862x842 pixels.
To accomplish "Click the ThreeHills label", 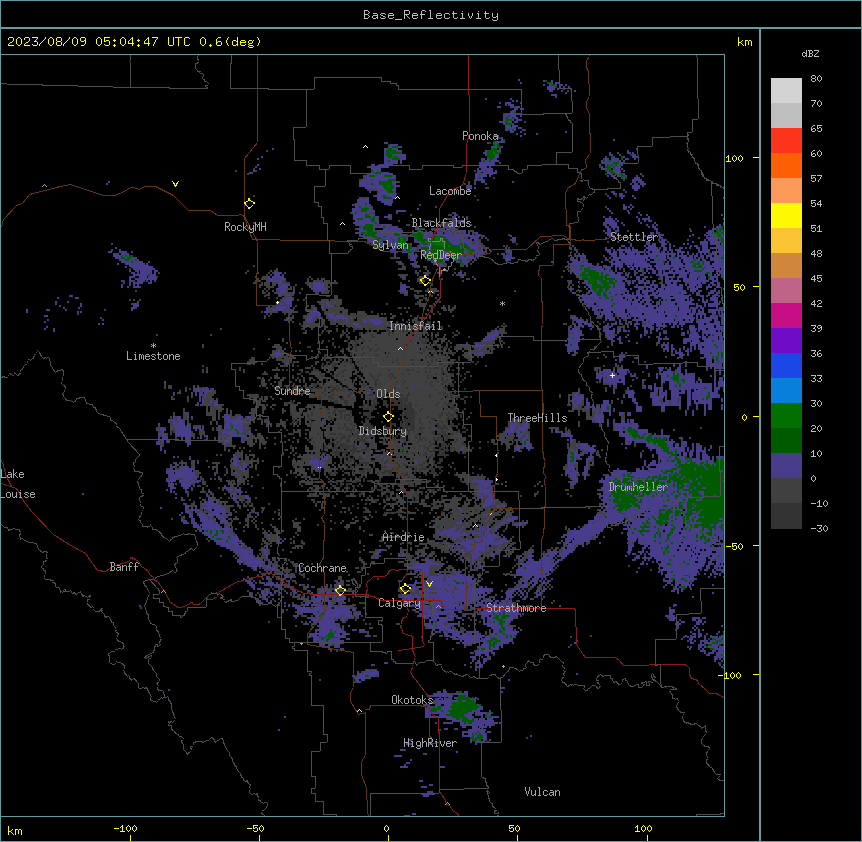I will click(x=537, y=418).
